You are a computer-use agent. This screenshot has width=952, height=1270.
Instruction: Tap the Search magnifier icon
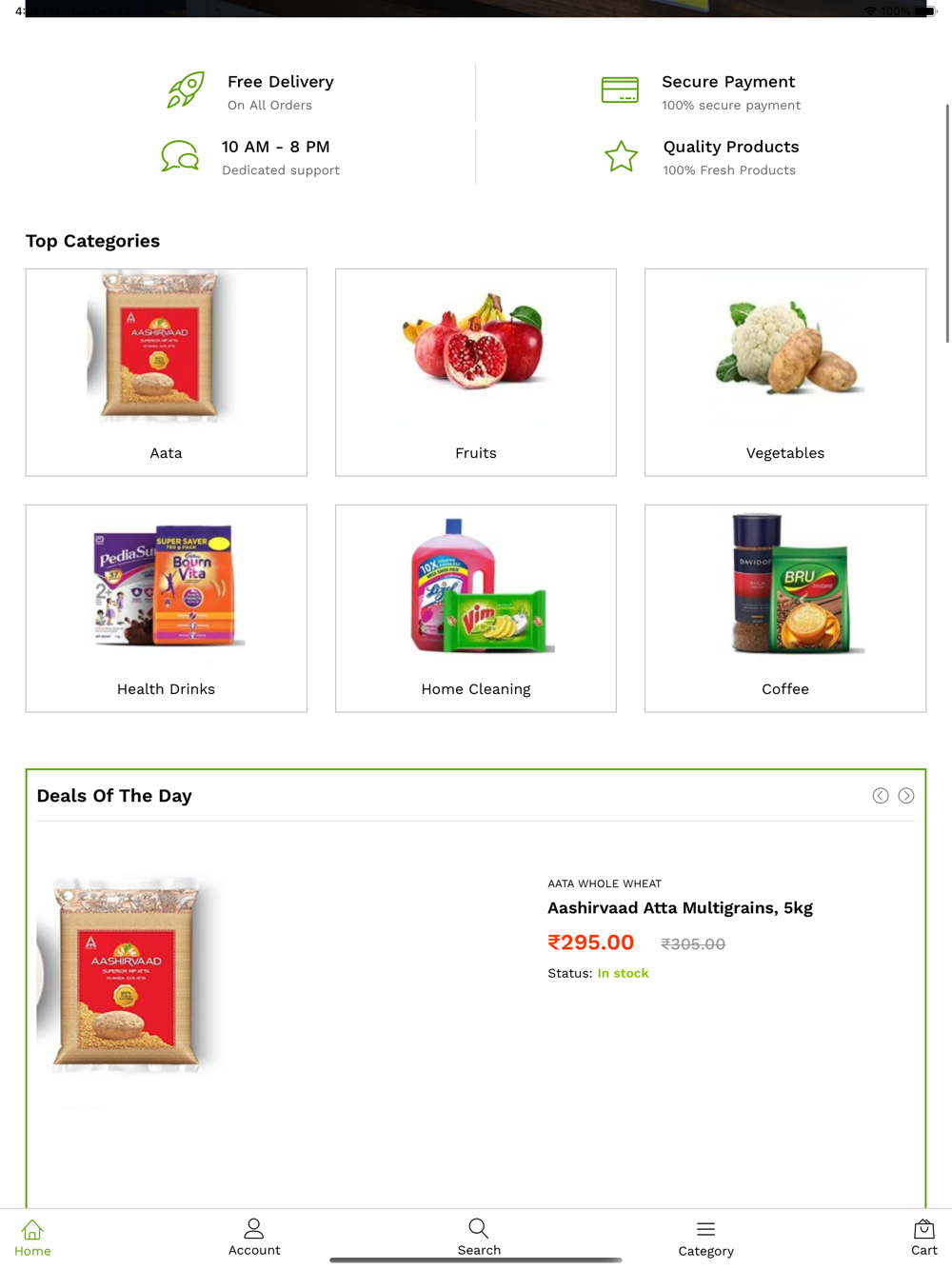click(479, 1228)
